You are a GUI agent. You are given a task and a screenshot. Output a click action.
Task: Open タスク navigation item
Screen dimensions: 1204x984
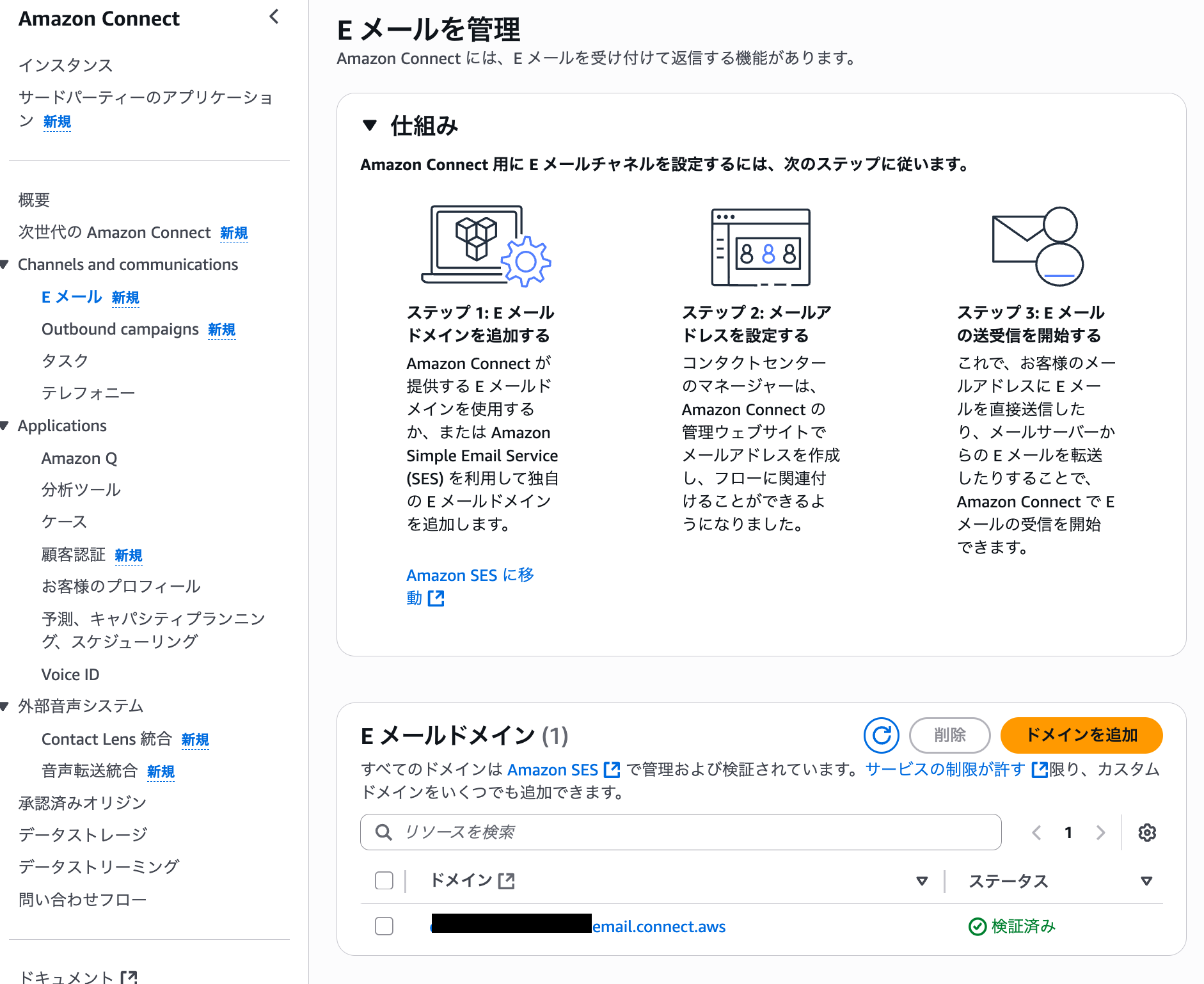(x=65, y=361)
